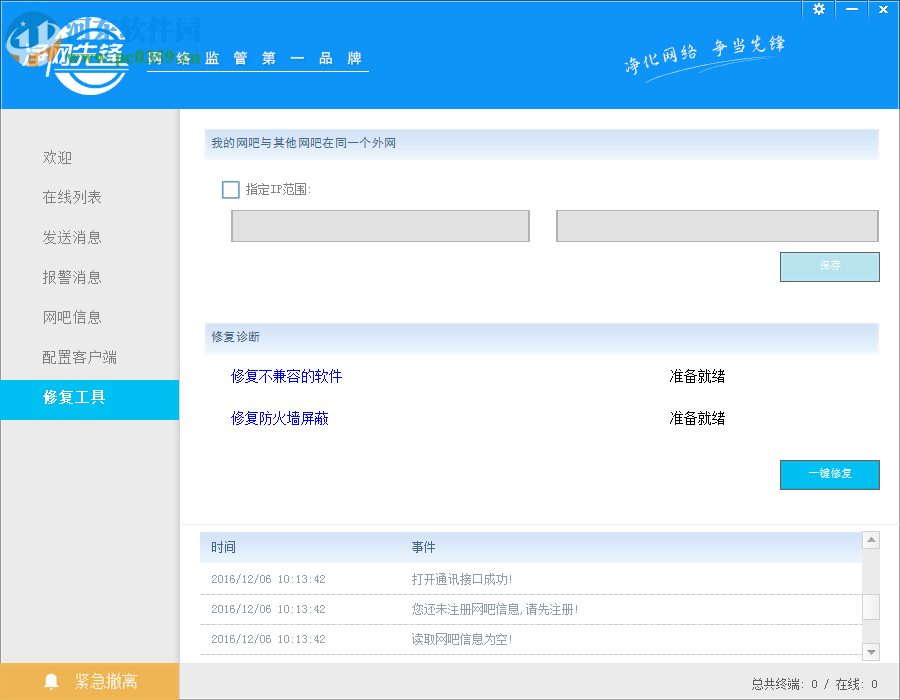Screen dimensions: 900x700
Task: Click the first IP range input box
Action: (380, 226)
